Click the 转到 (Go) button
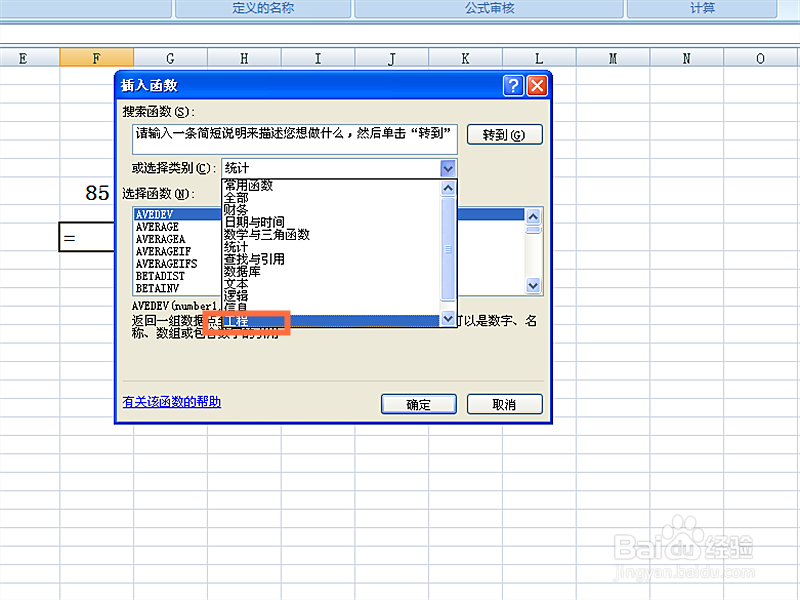 click(504, 135)
